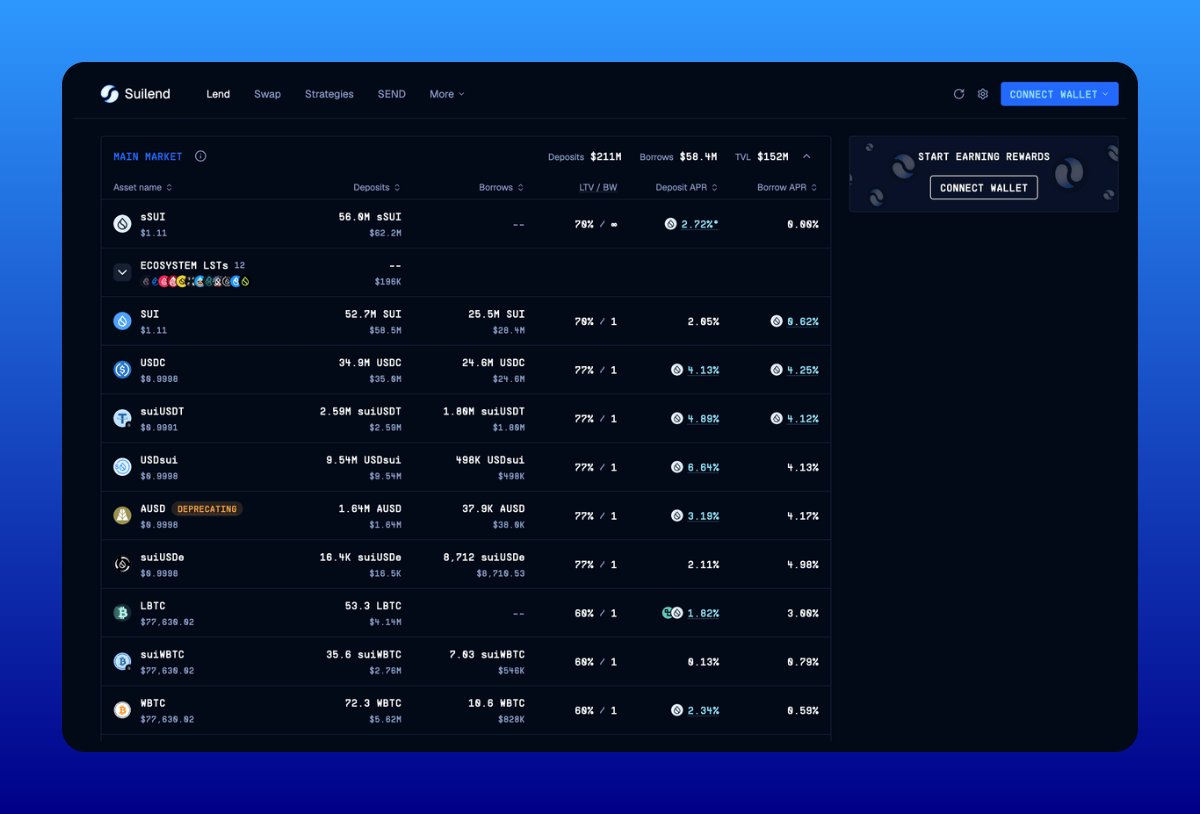Click the Suilend logo
The image size is (1200, 814).
(135, 94)
